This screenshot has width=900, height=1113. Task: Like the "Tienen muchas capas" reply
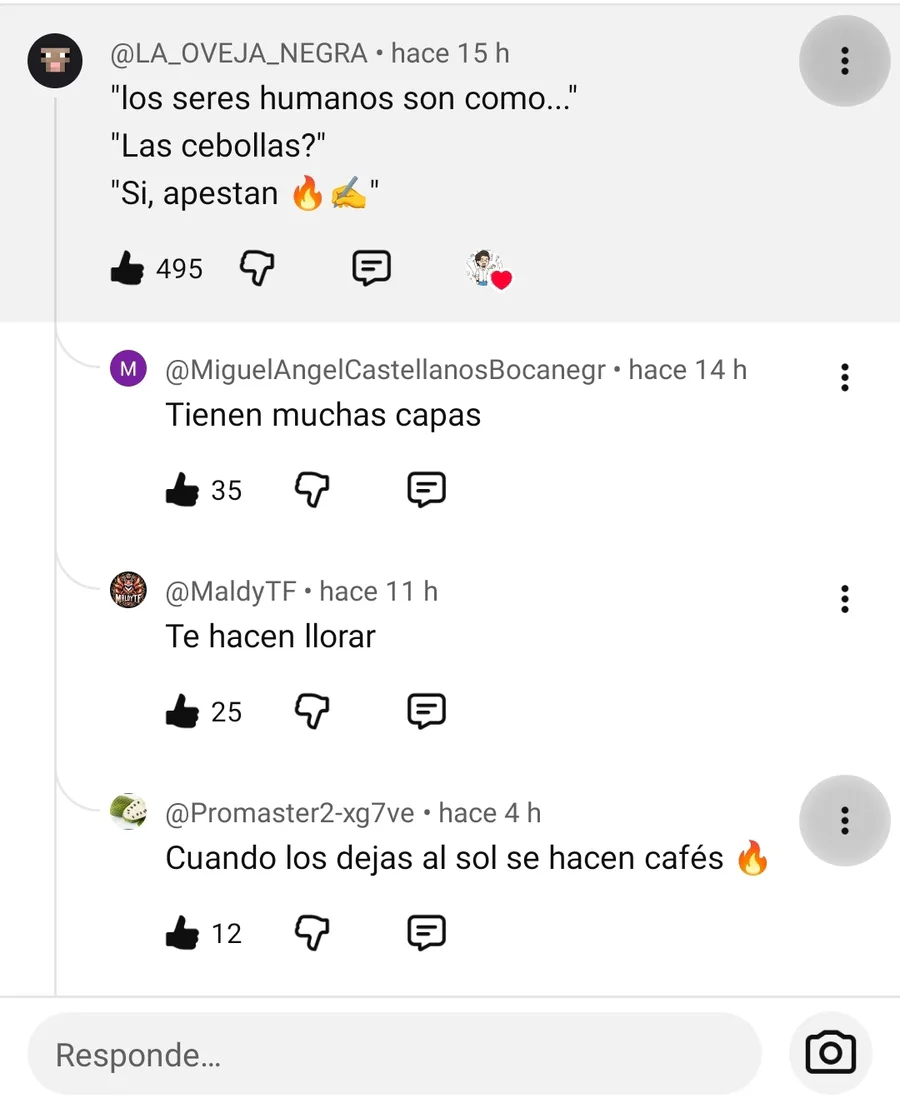182,490
